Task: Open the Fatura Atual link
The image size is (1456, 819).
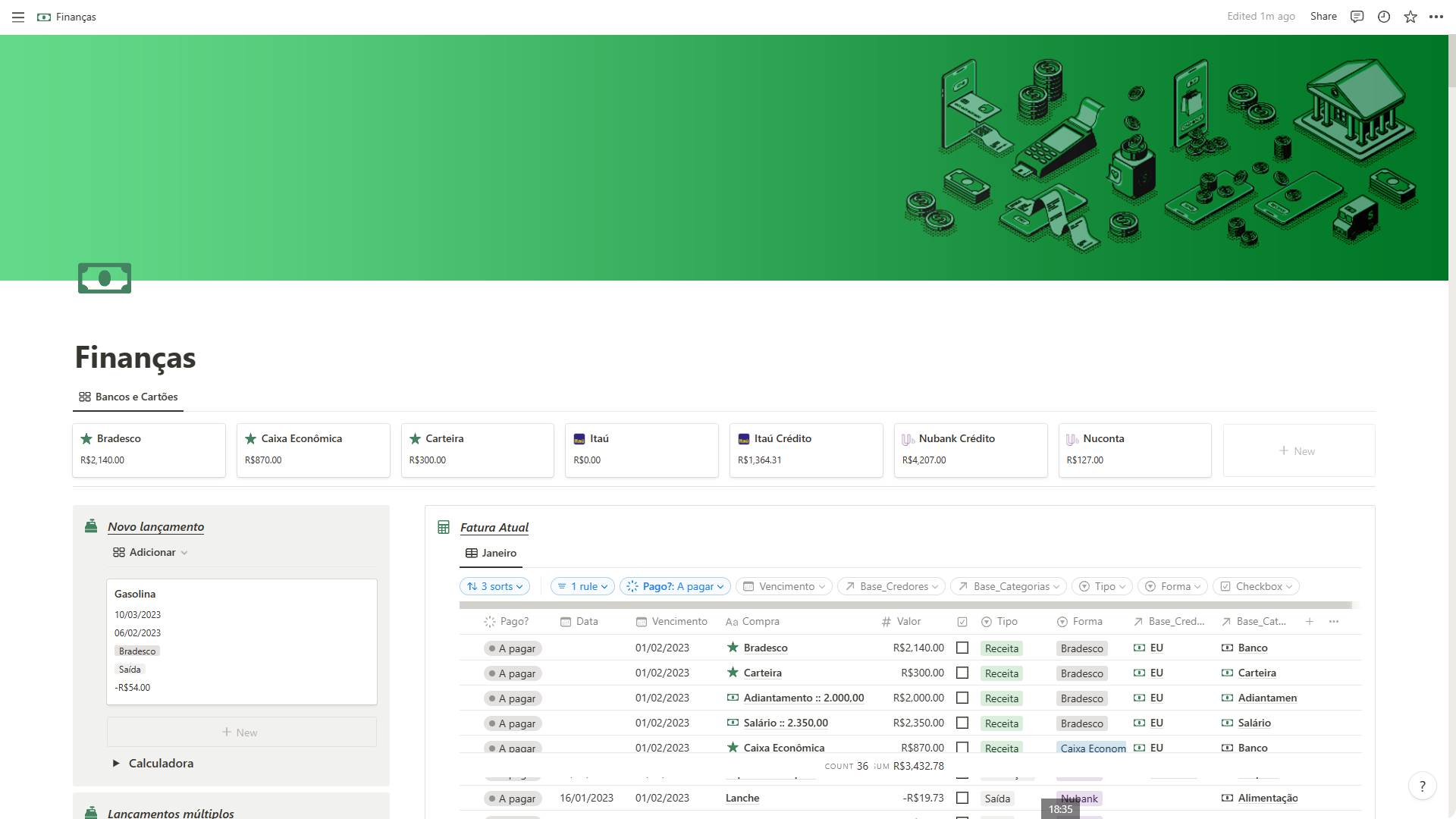Action: coord(494,527)
